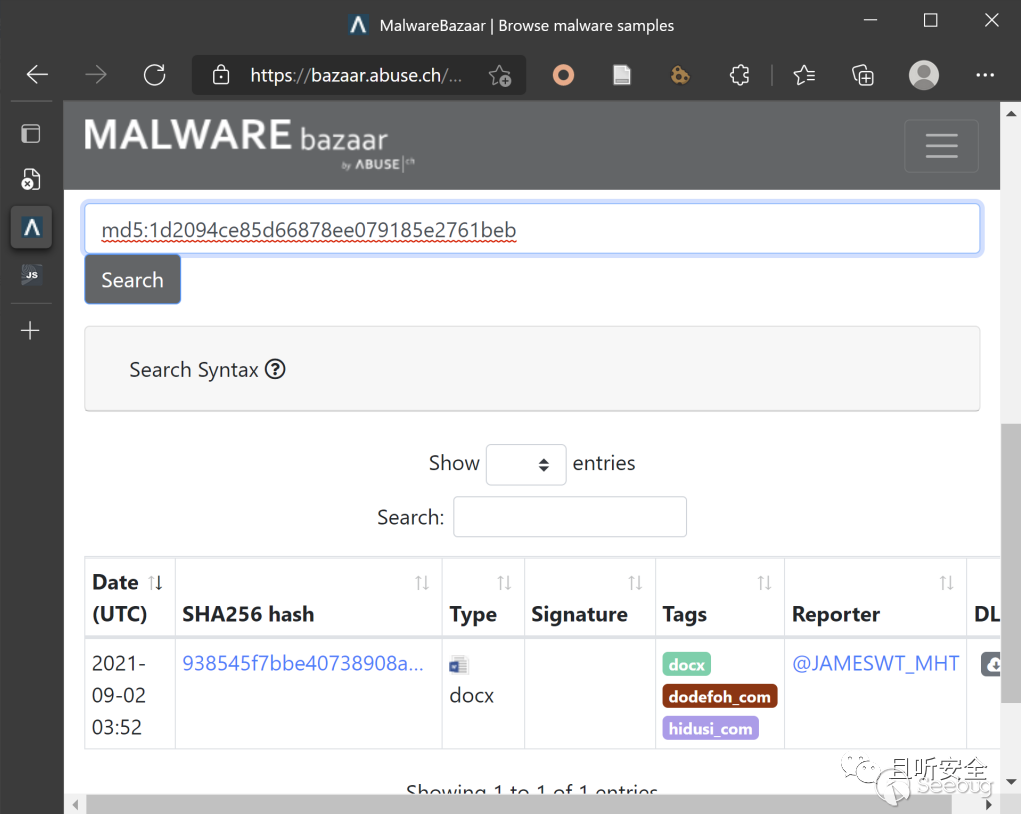Reload the page with refresh icon

click(154, 75)
